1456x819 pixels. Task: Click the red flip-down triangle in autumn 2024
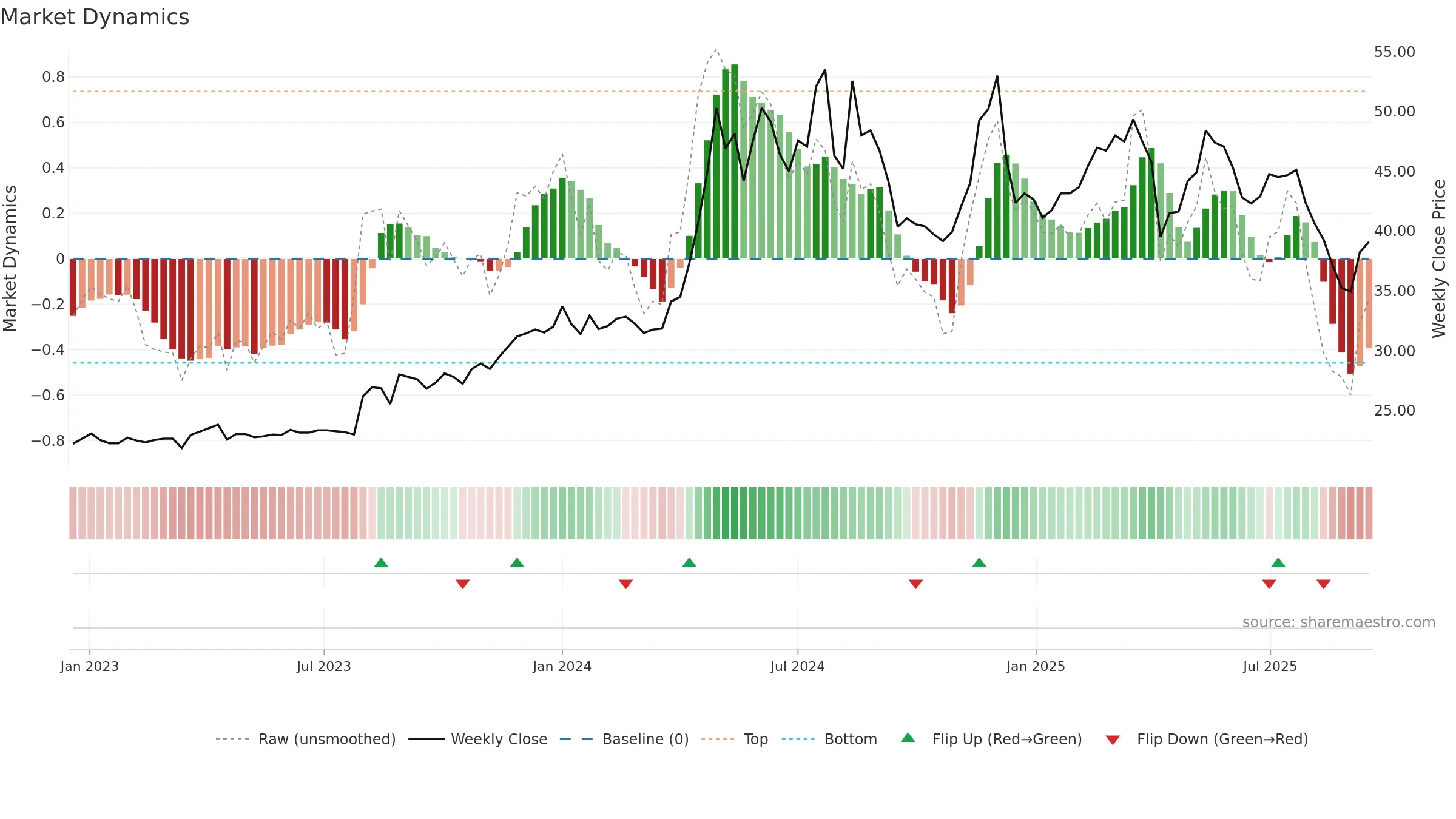(916, 584)
